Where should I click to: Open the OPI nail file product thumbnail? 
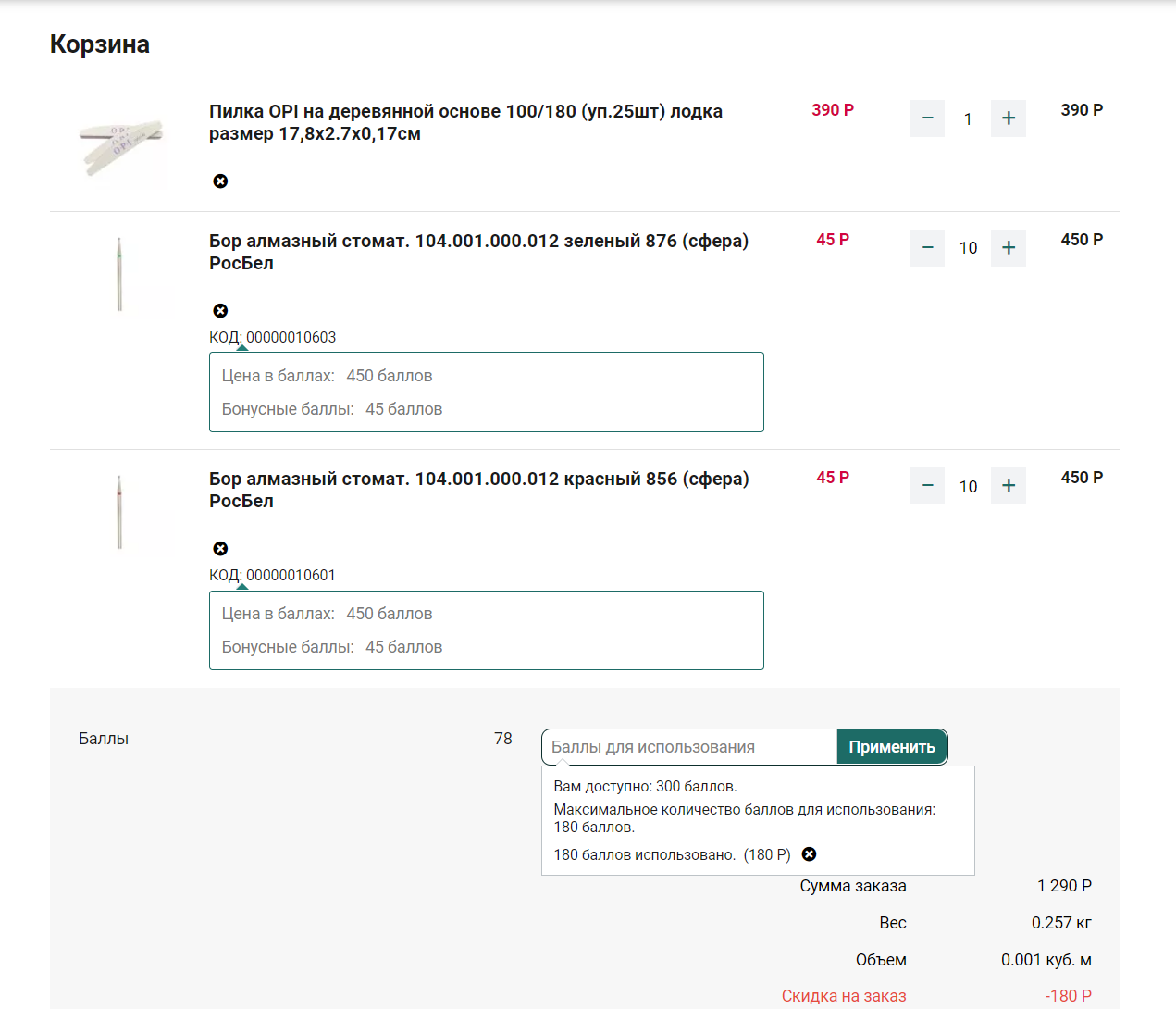(122, 146)
